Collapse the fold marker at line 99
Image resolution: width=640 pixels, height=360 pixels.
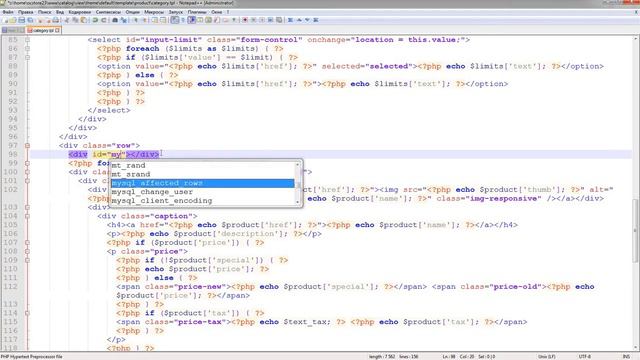(x=27, y=163)
